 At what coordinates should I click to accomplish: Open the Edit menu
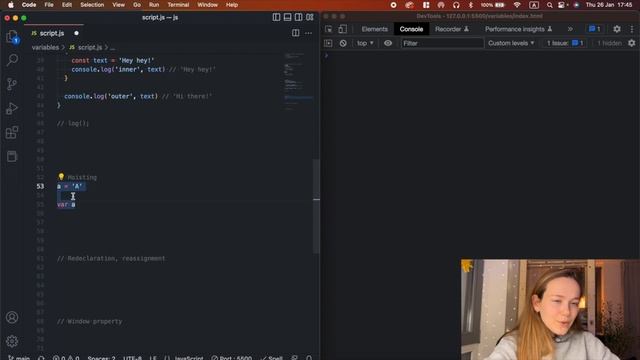(x=67, y=5)
